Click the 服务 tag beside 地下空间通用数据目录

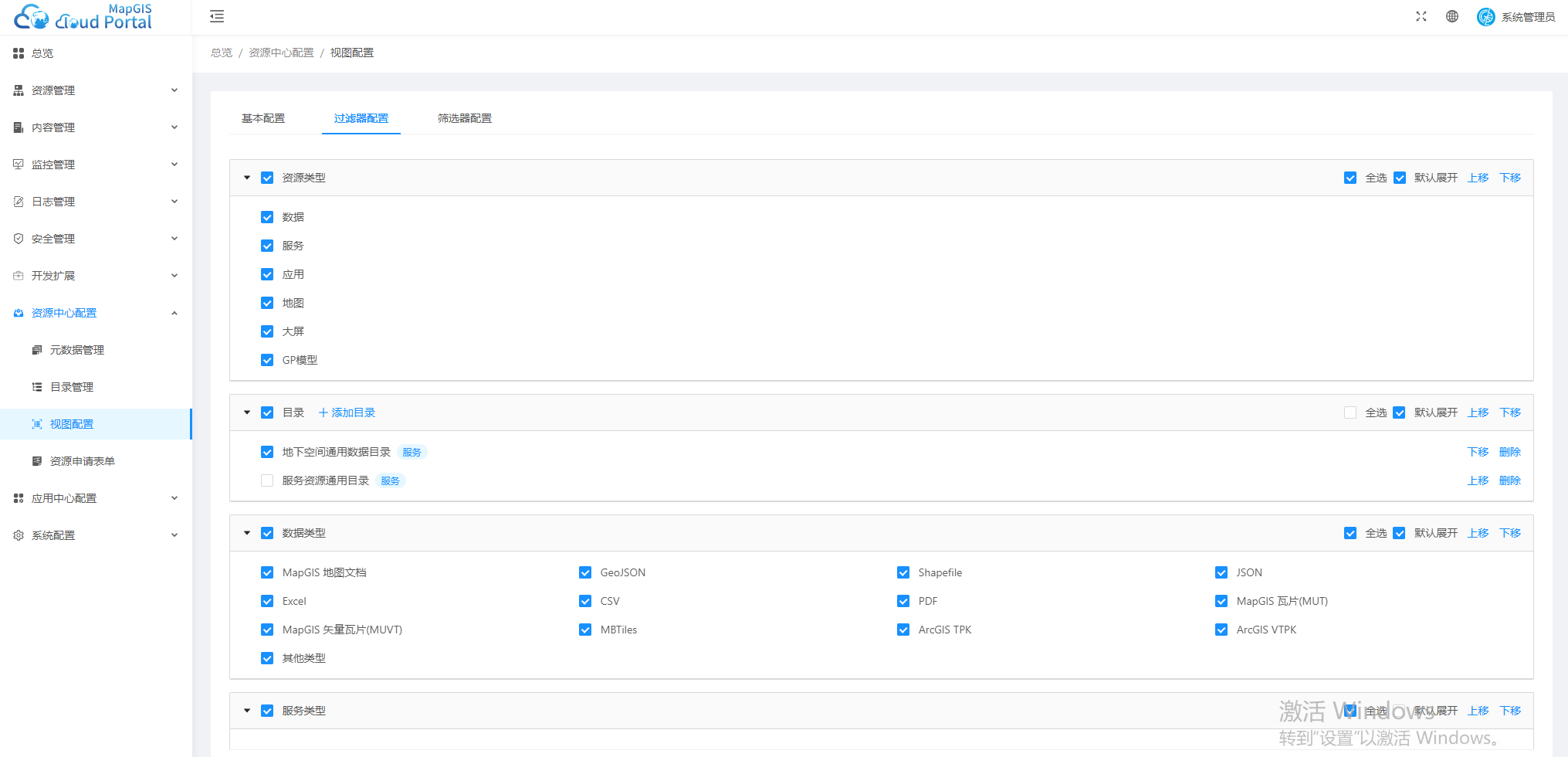pyautogui.click(x=412, y=452)
